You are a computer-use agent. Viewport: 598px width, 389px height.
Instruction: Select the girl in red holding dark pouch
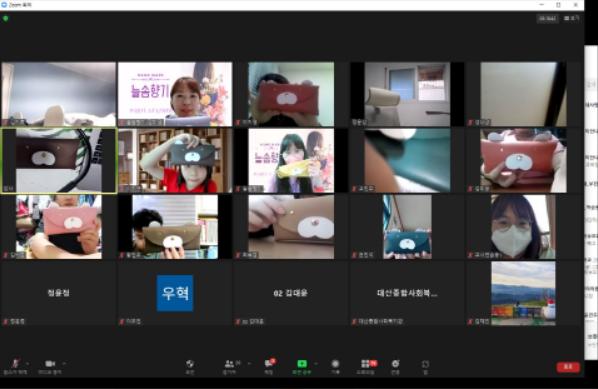click(175, 161)
